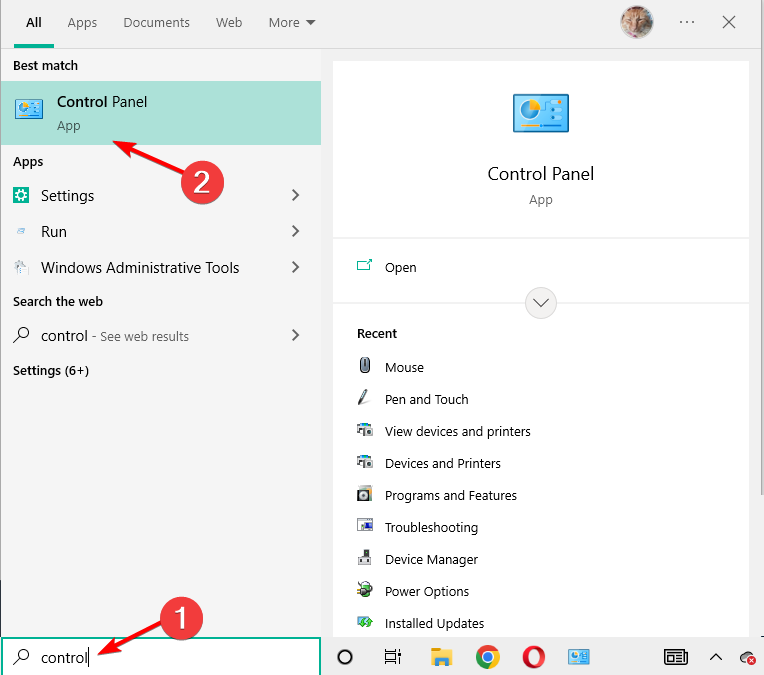Expand the control web results arrow
Viewport: 764px width, 675px height.
(295, 335)
